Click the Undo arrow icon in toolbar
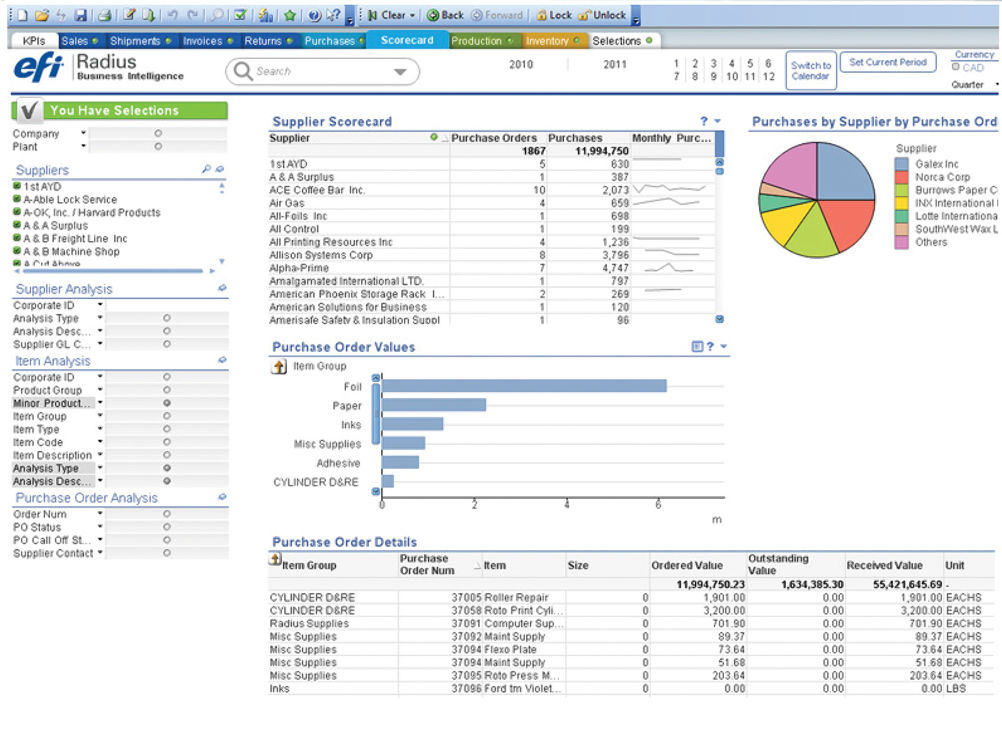The height and width of the screenshot is (734, 1002). coord(173,15)
